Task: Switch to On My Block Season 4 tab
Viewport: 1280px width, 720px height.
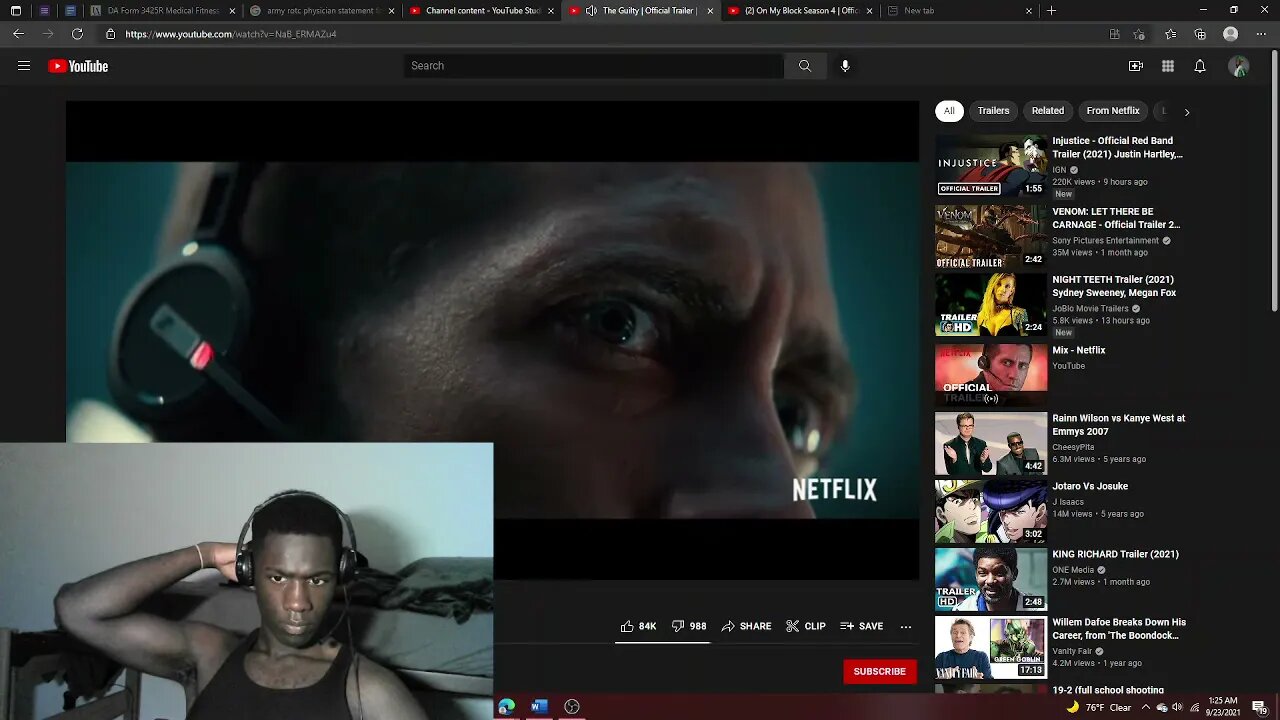Action: pos(800,10)
